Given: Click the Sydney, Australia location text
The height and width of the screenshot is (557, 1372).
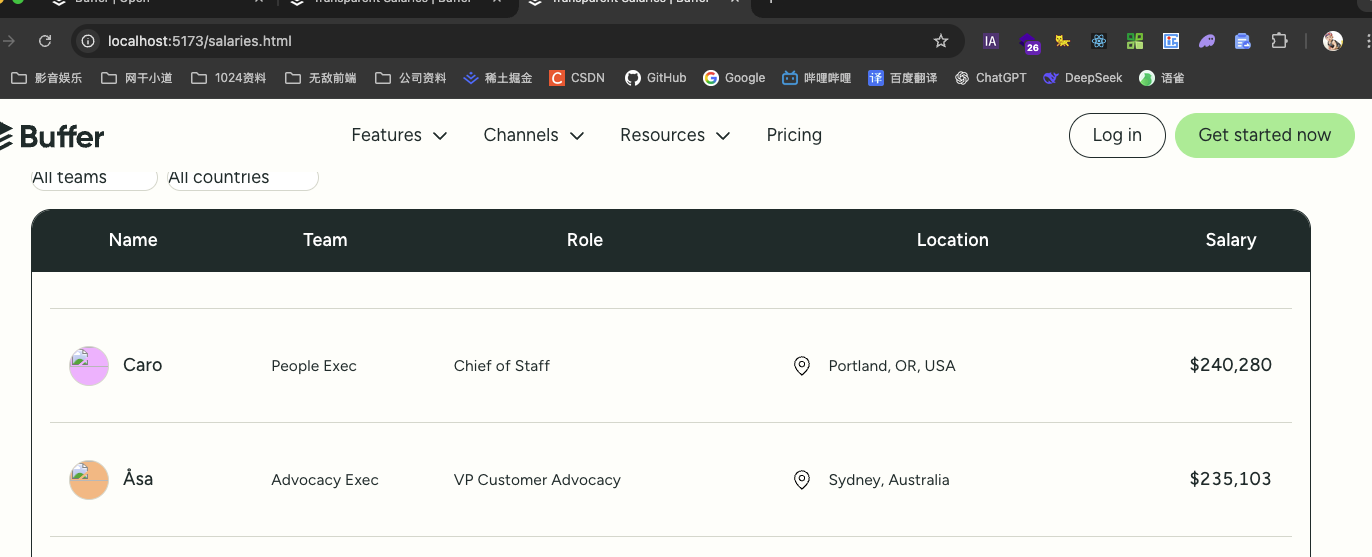Looking at the screenshot, I should click(889, 480).
